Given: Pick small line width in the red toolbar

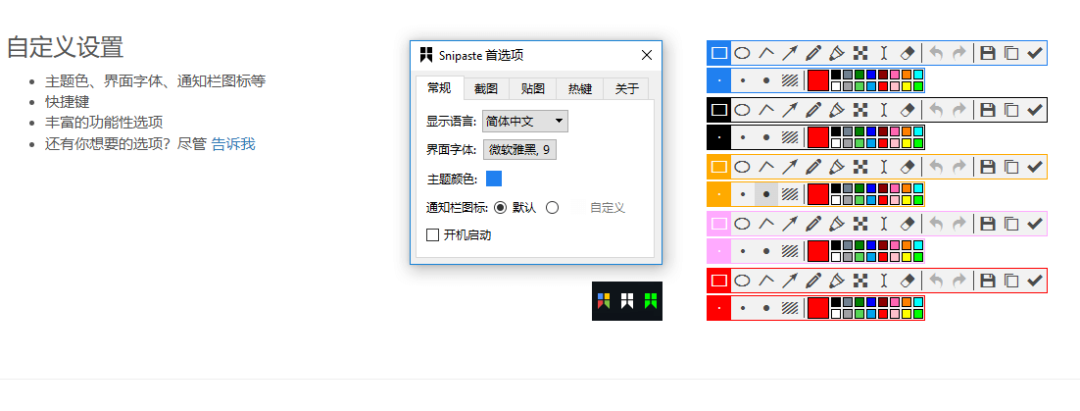Looking at the screenshot, I should coord(742,308).
